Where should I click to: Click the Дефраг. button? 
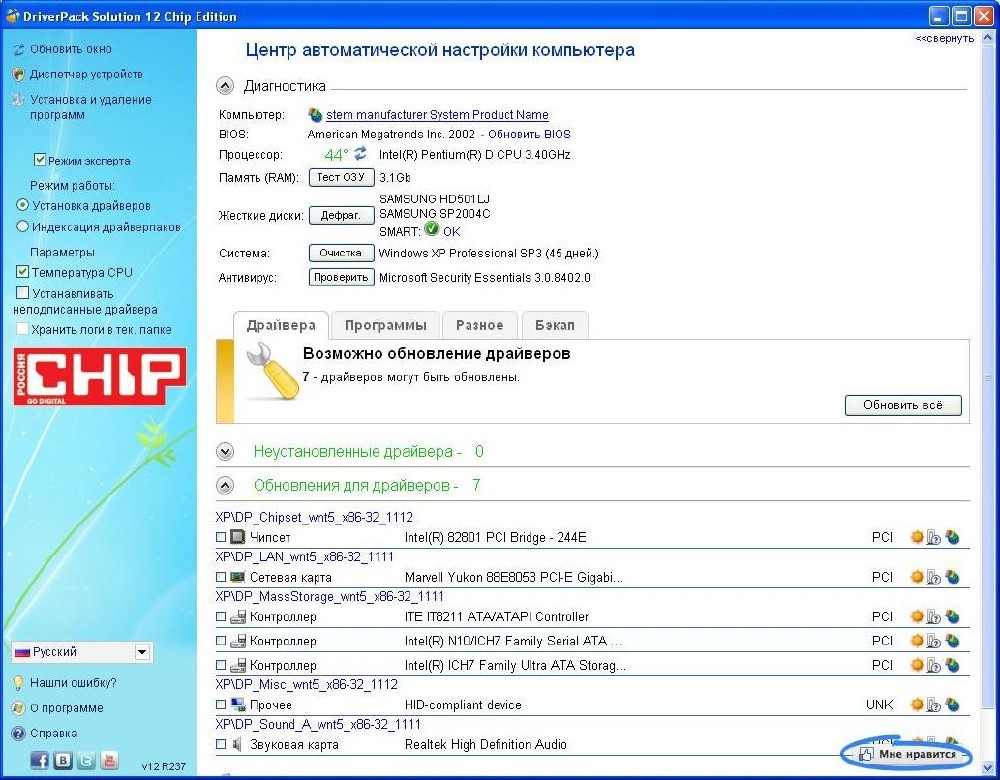coord(341,216)
